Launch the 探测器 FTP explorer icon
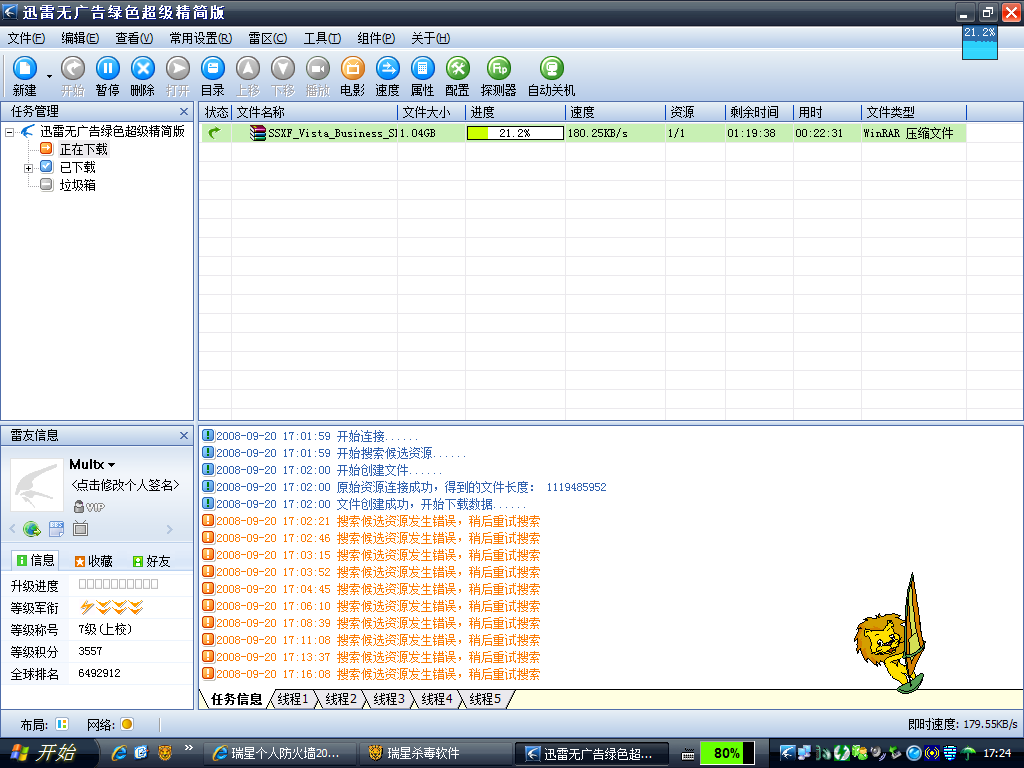Screen dimensions: 1024x768 tap(499, 68)
